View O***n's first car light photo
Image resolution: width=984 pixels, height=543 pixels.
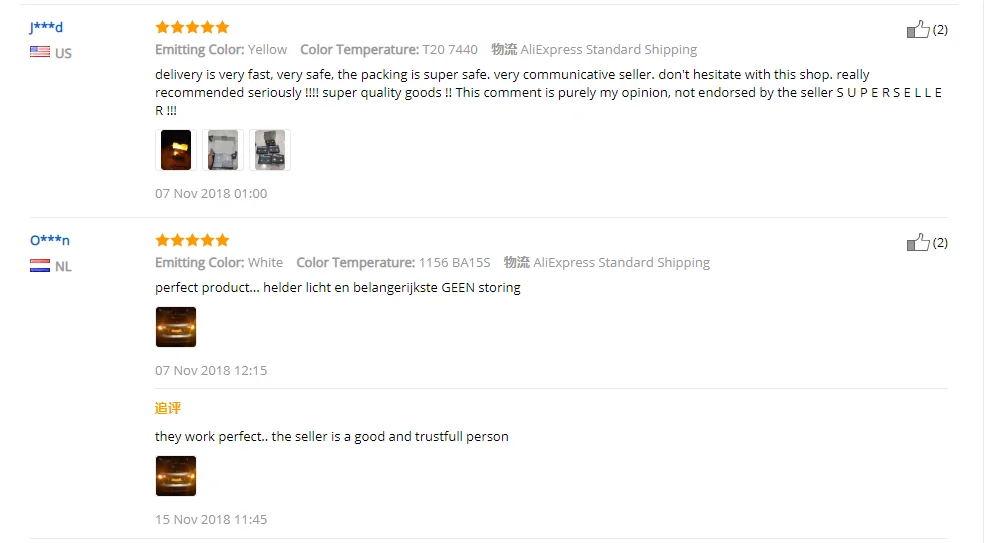coord(176,327)
